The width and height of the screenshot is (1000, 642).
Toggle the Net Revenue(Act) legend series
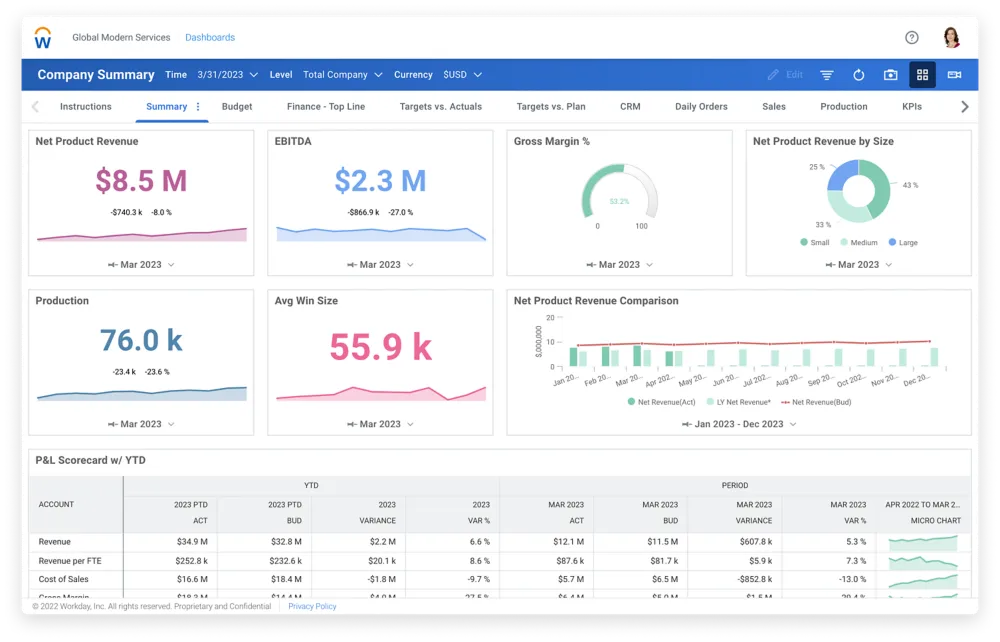point(661,401)
